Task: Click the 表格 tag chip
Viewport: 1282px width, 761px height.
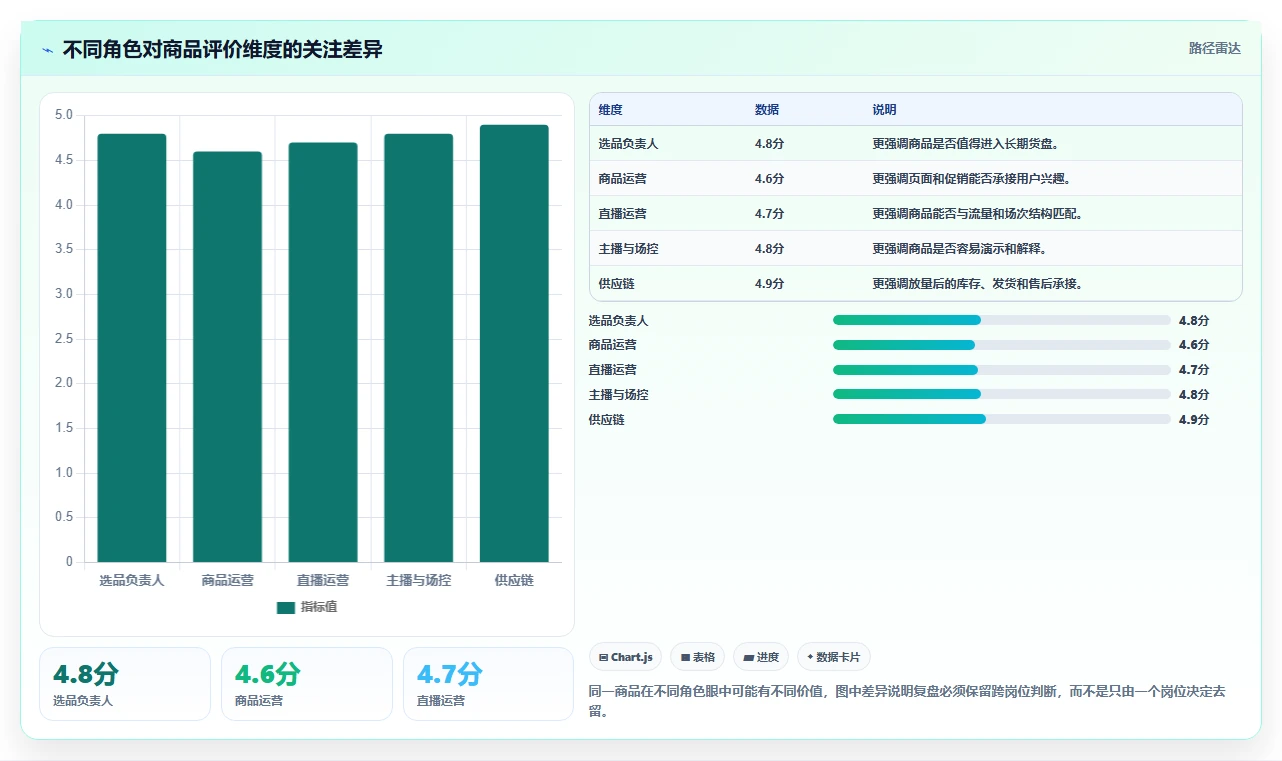Action: click(x=697, y=657)
